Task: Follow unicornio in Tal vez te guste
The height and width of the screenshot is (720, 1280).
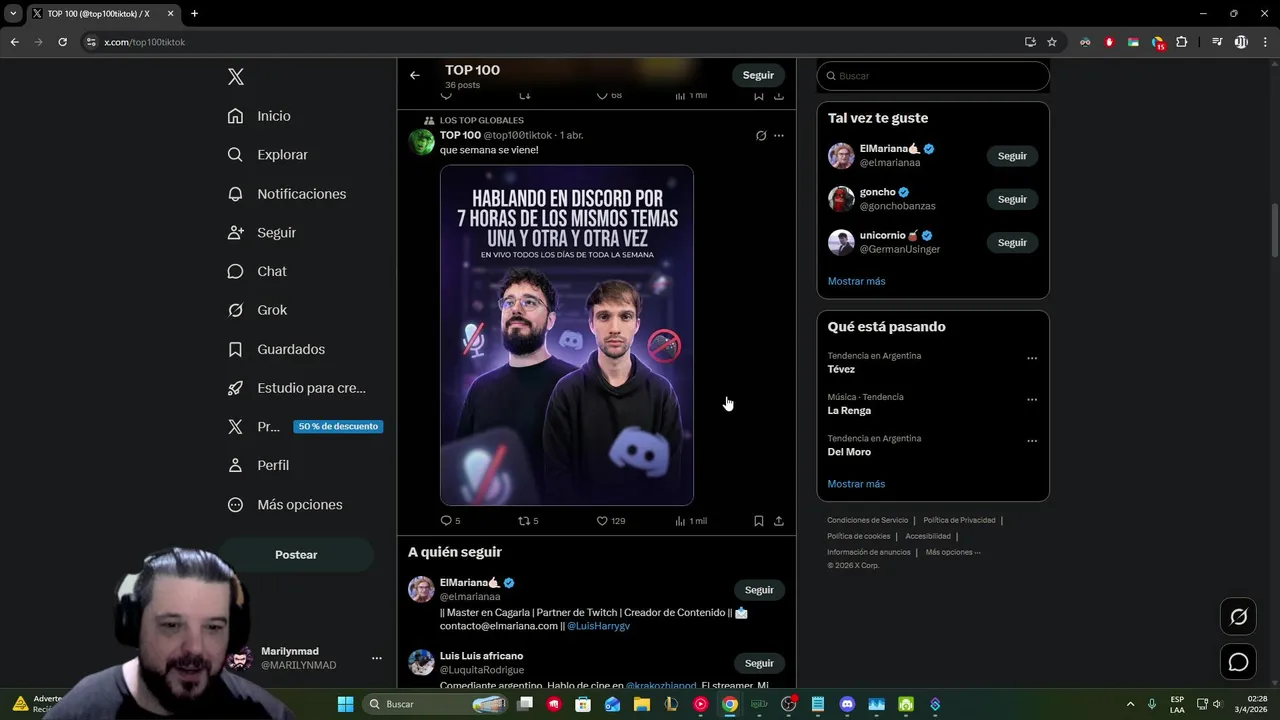Action: click(1012, 242)
